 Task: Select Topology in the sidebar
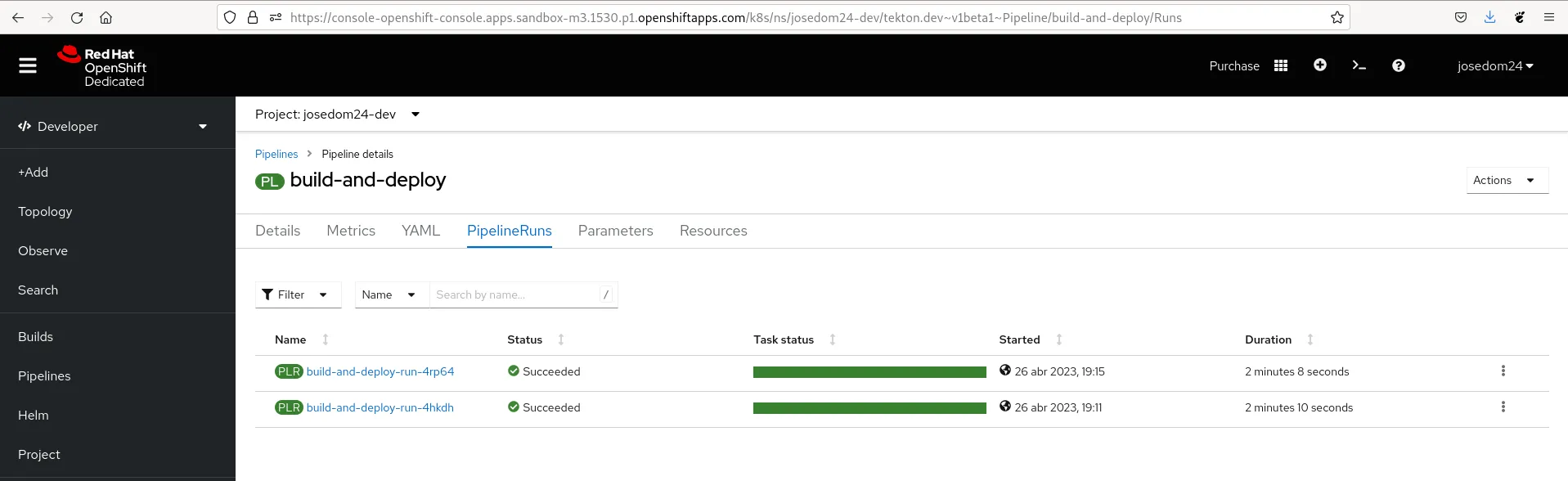pos(45,211)
